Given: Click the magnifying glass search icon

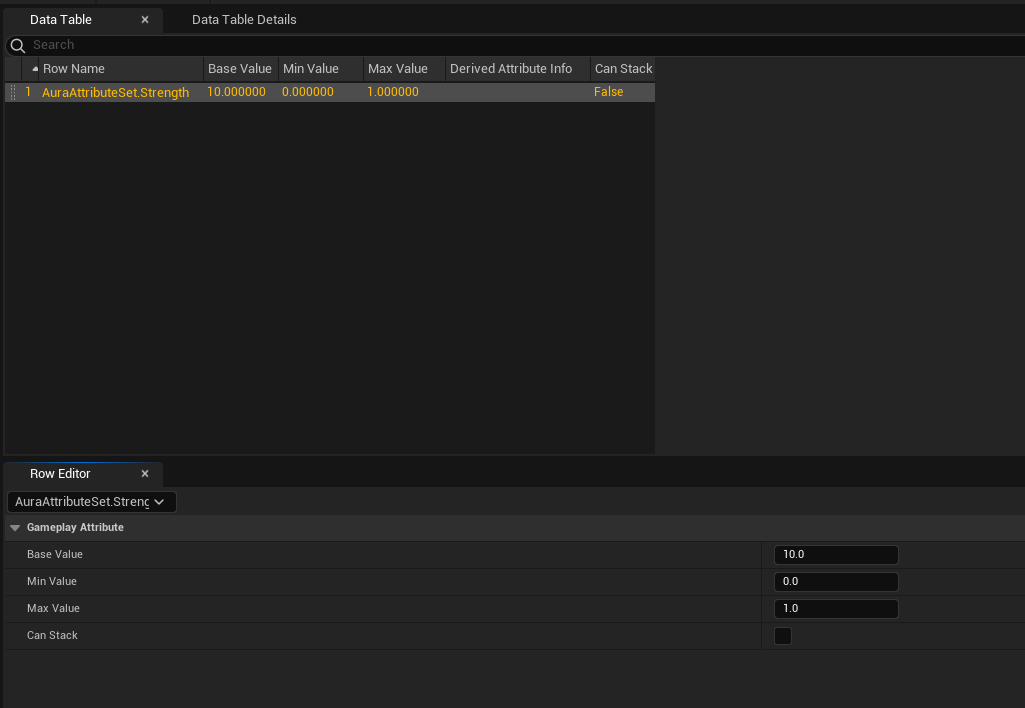Looking at the screenshot, I should 16,45.
